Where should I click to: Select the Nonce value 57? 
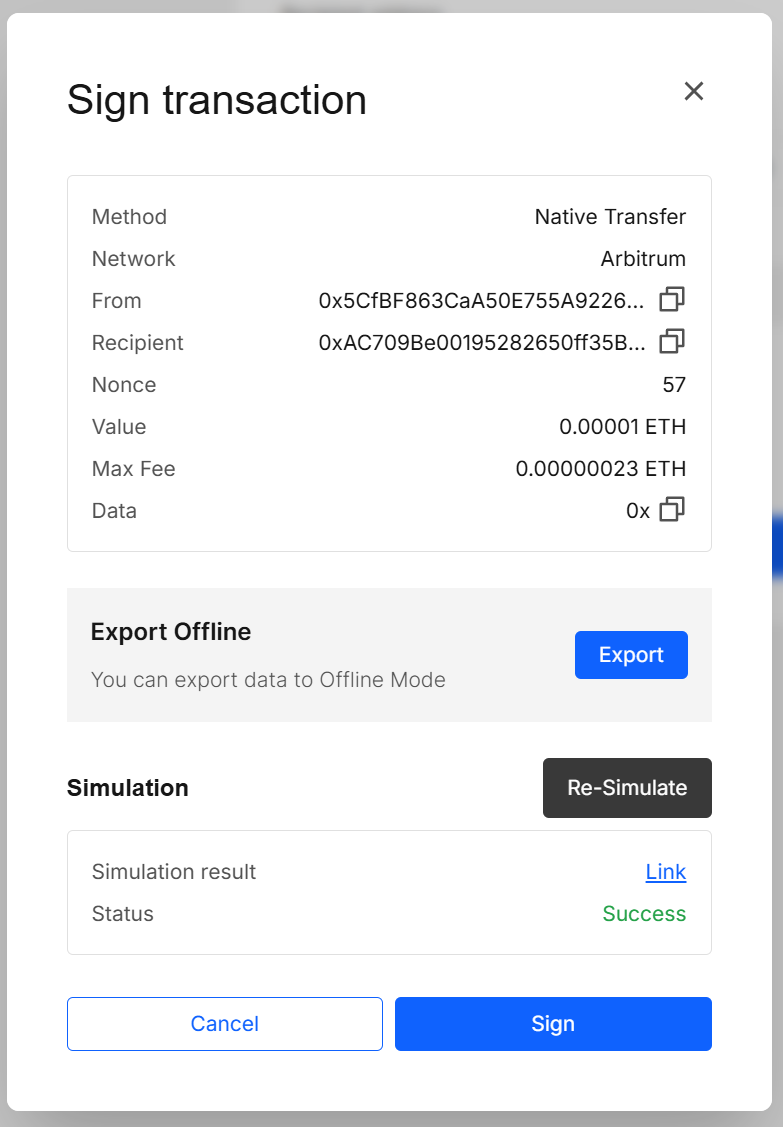(673, 385)
